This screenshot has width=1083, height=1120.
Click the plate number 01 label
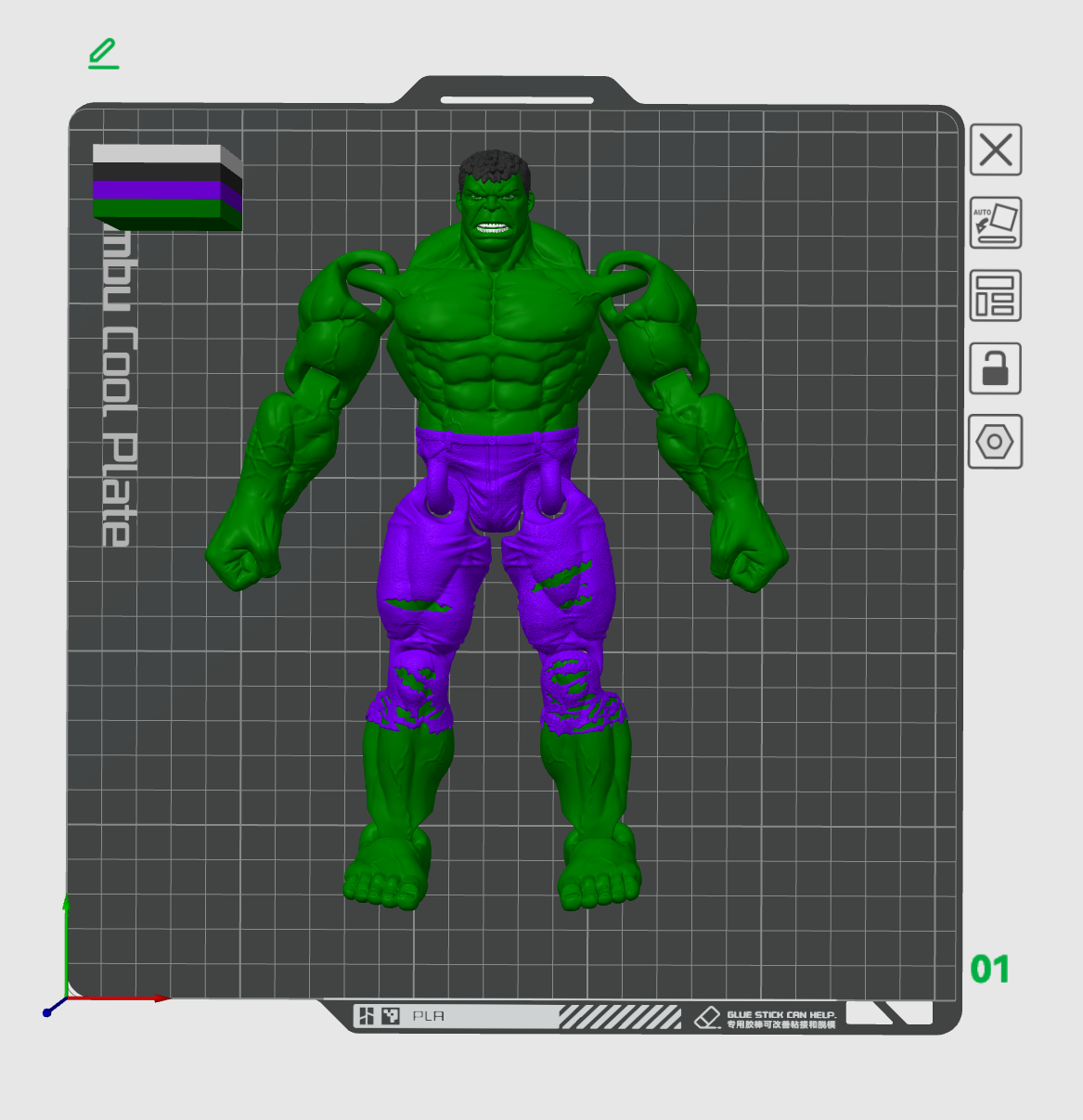point(991,971)
